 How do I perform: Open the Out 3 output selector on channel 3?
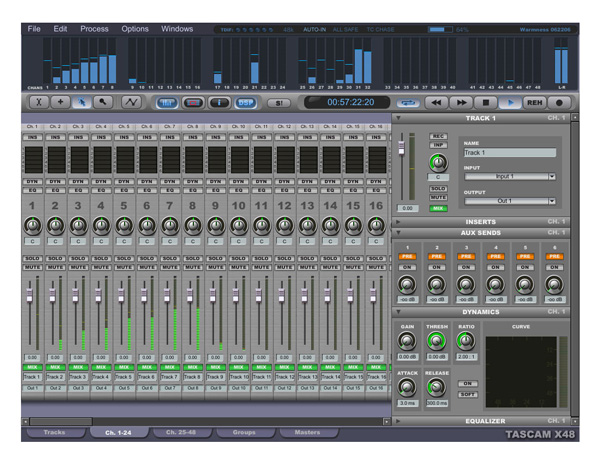pyautogui.click(x=78, y=388)
